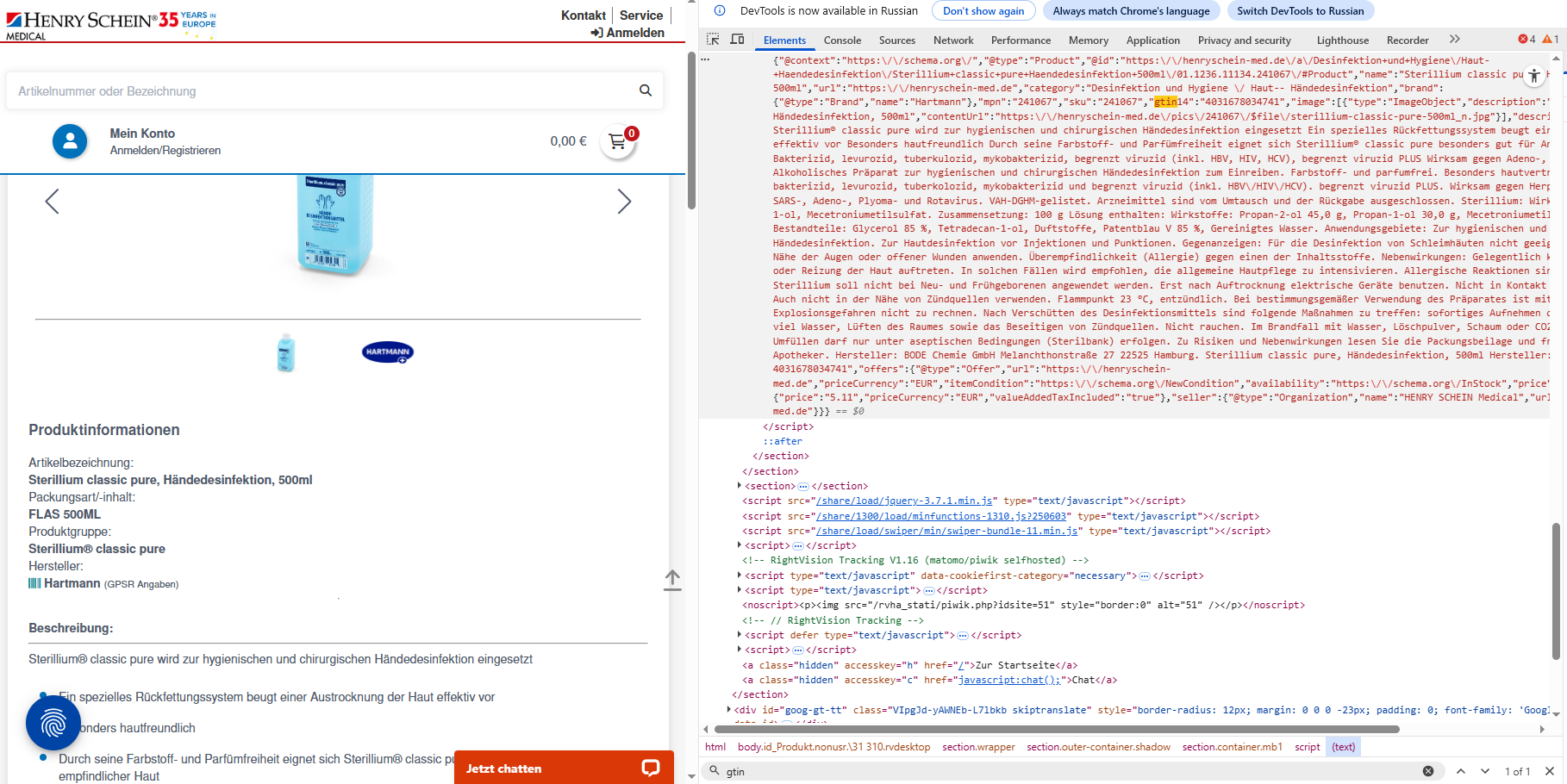Toggle the device toolbar icon in DevTools
This screenshot has height=784, width=1567.
coord(737,40)
